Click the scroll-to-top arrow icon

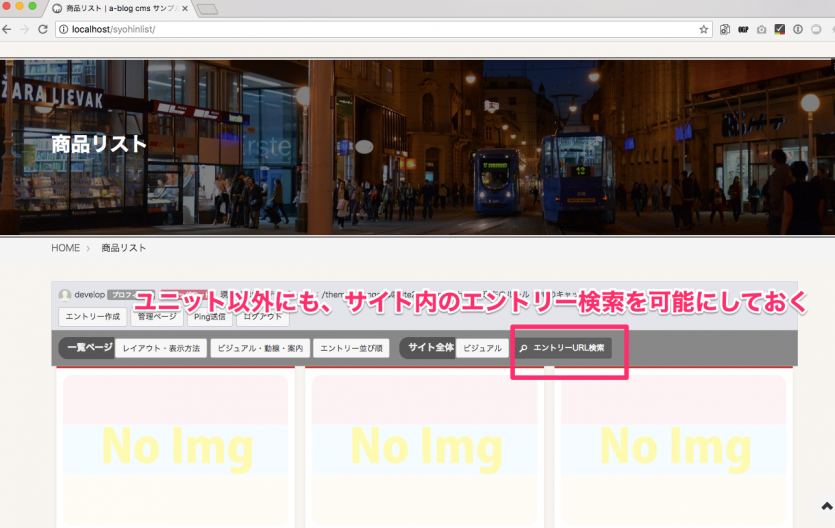click(826, 507)
